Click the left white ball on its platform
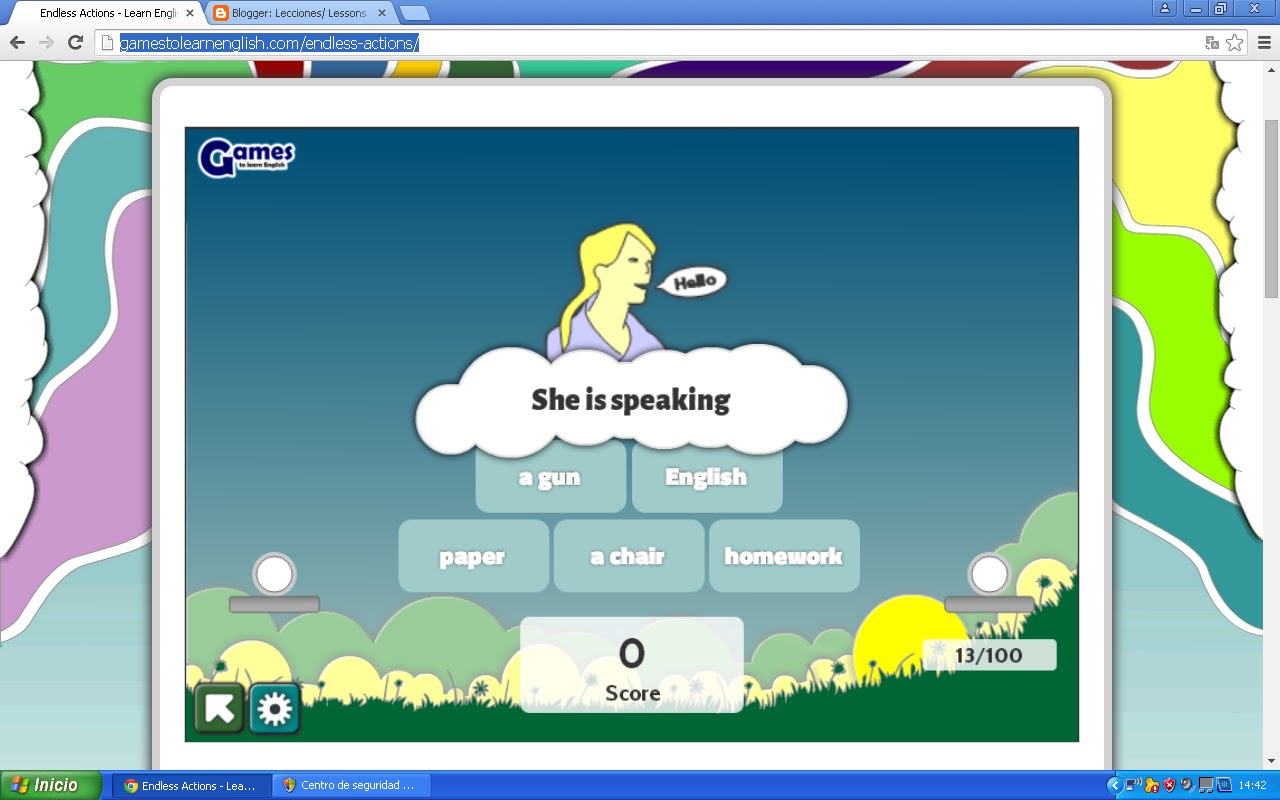The width and height of the screenshot is (1280, 800). [x=272, y=574]
